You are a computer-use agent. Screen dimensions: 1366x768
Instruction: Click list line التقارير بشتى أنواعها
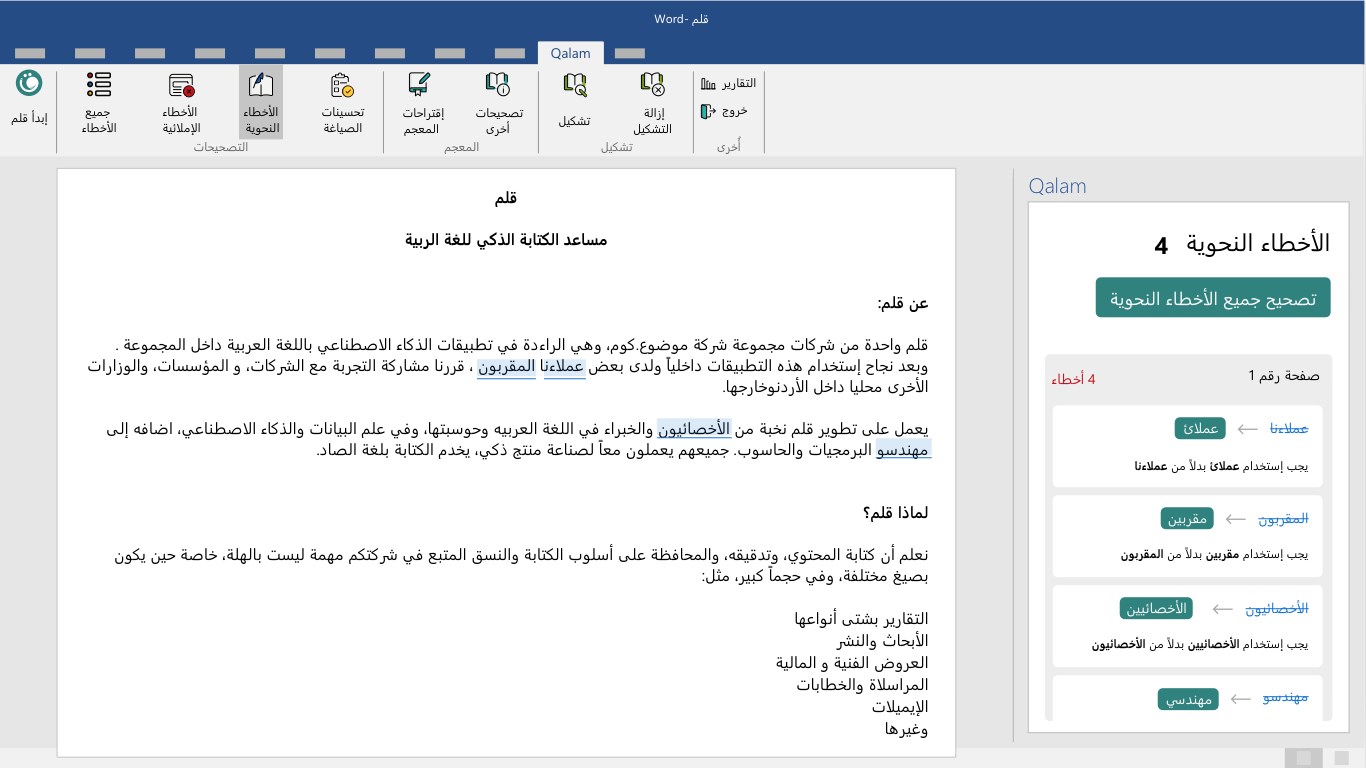click(x=861, y=619)
